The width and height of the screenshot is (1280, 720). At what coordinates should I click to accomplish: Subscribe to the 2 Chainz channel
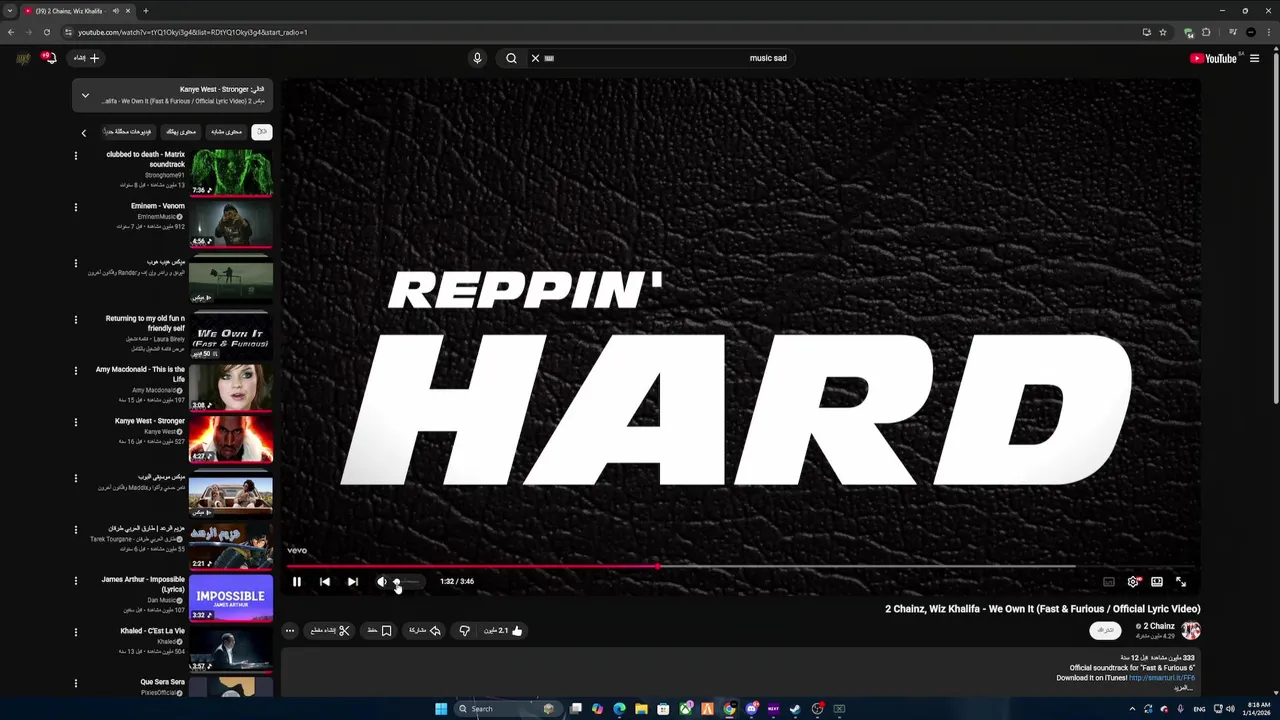coord(1105,630)
